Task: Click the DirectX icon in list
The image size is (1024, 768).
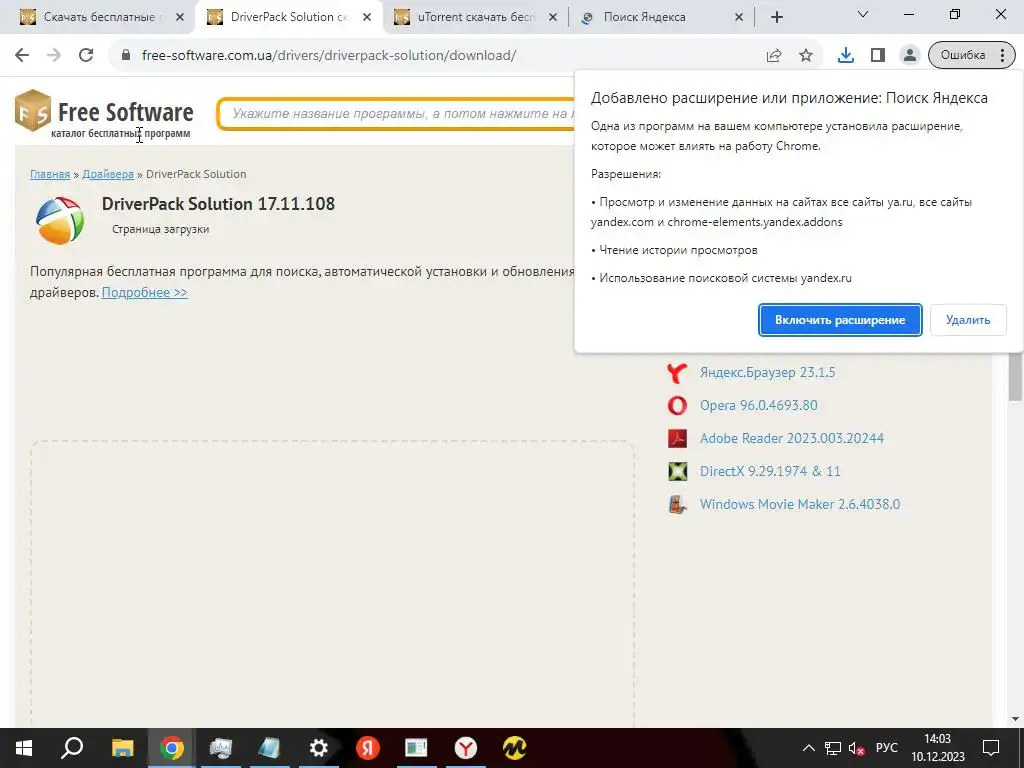Action: (x=677, y=472)
